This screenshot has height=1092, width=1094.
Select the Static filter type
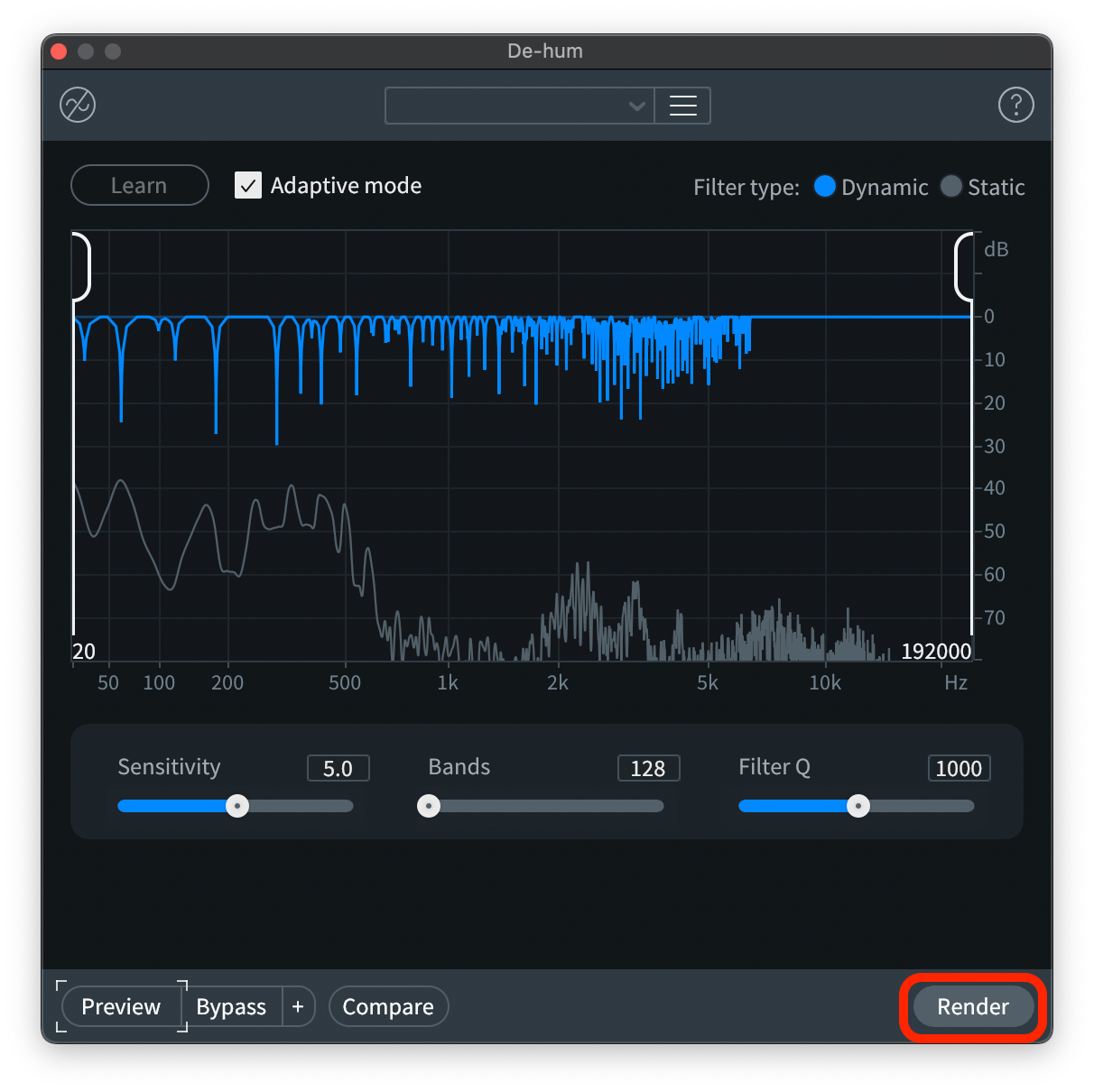click(950, 187)
